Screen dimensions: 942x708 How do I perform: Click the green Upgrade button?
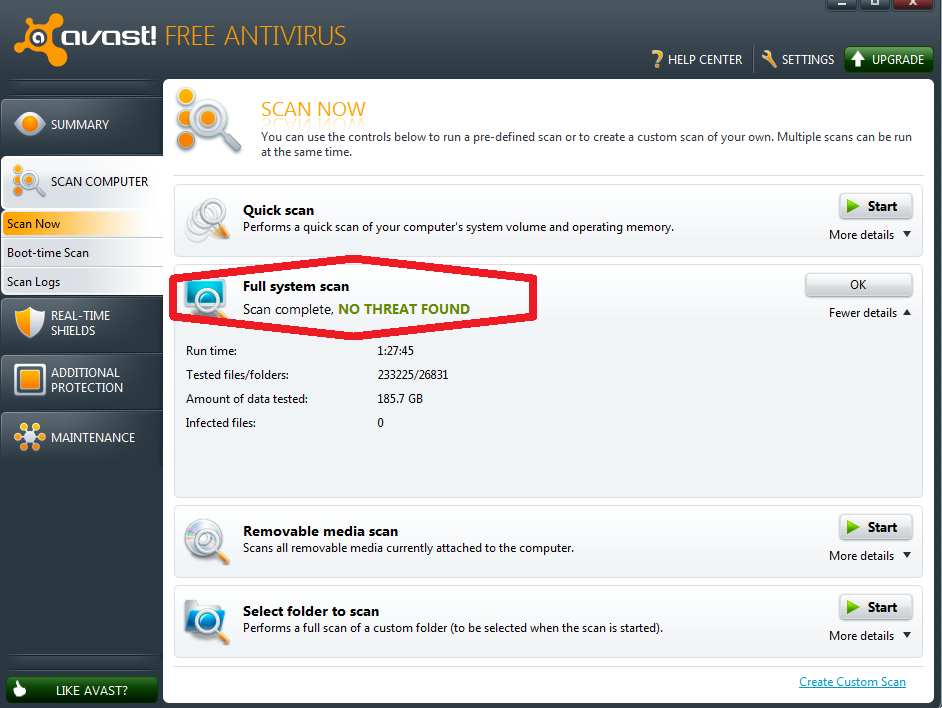click(x=888, y=59)
